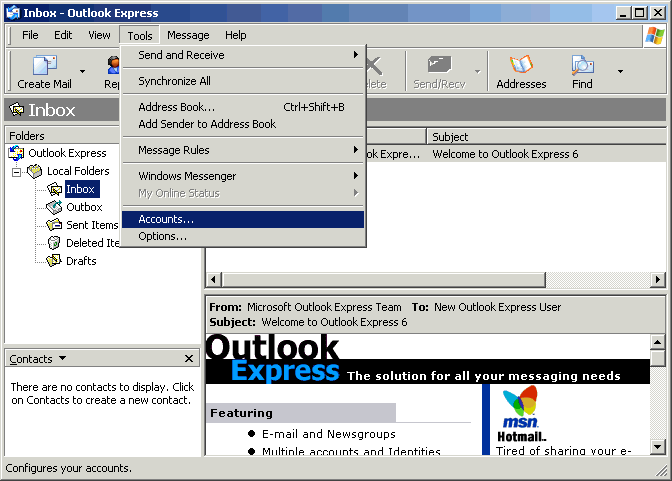Screen dimensions: 672x481
Task: Click the Featuring heading in the preview
Action: click(241, 413)
